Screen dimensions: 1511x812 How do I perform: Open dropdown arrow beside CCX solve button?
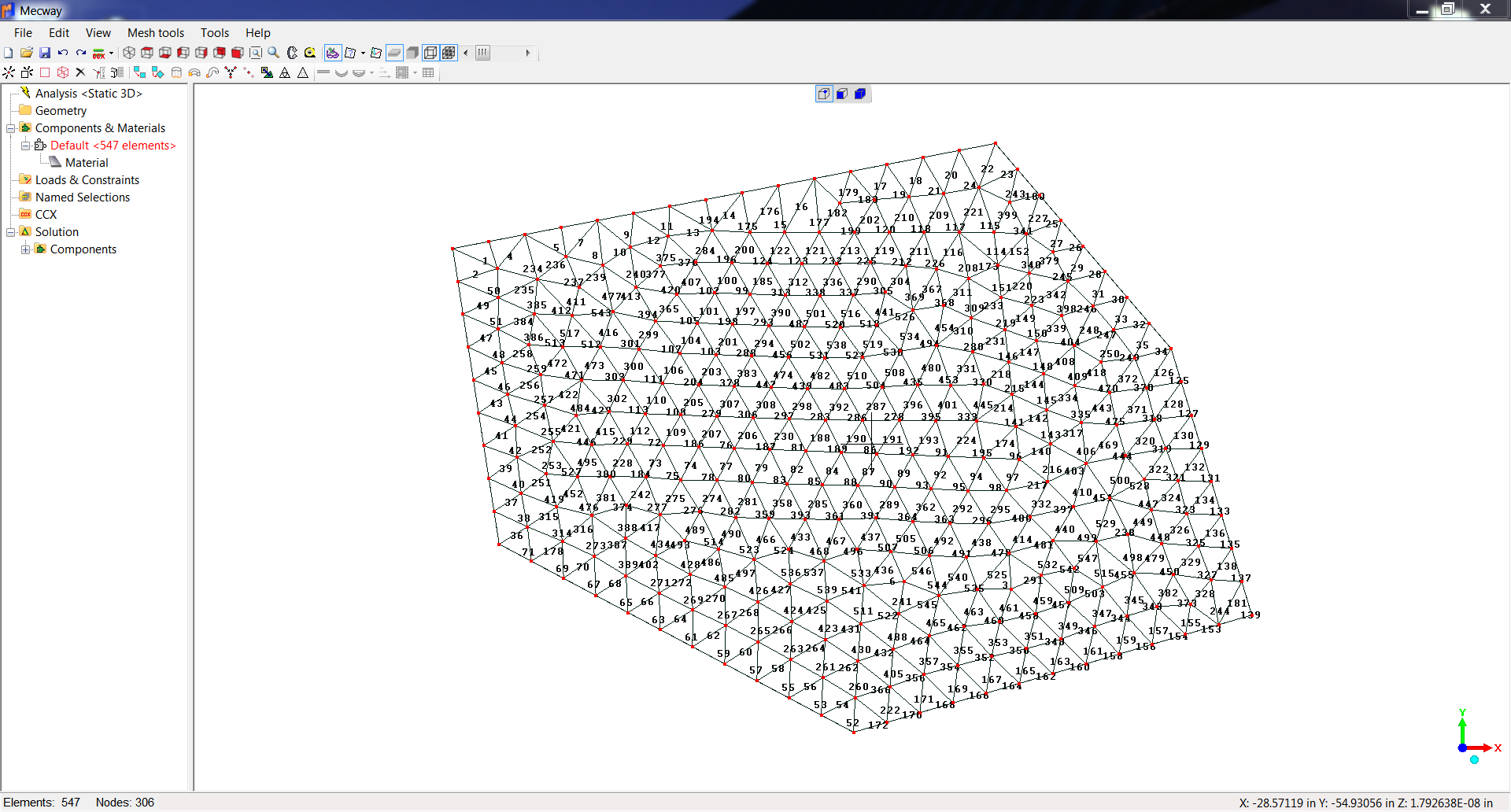[111, 54]
